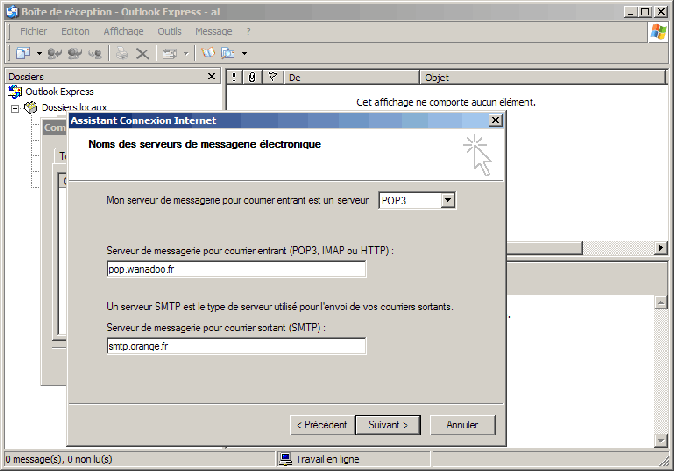Open the Create Mail dropdown arrow
The image size is (674, 471).
39,53
